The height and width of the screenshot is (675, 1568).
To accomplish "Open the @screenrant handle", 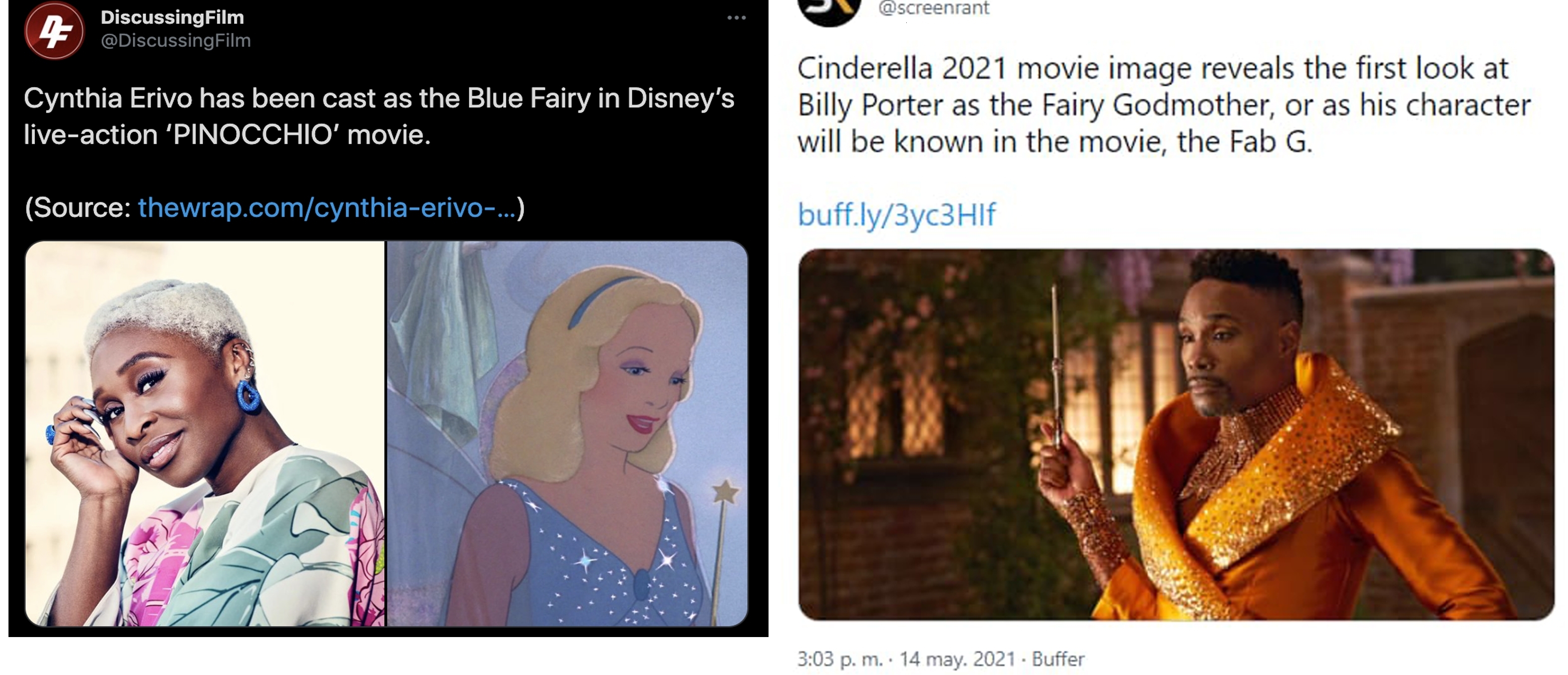I will 934,8.
